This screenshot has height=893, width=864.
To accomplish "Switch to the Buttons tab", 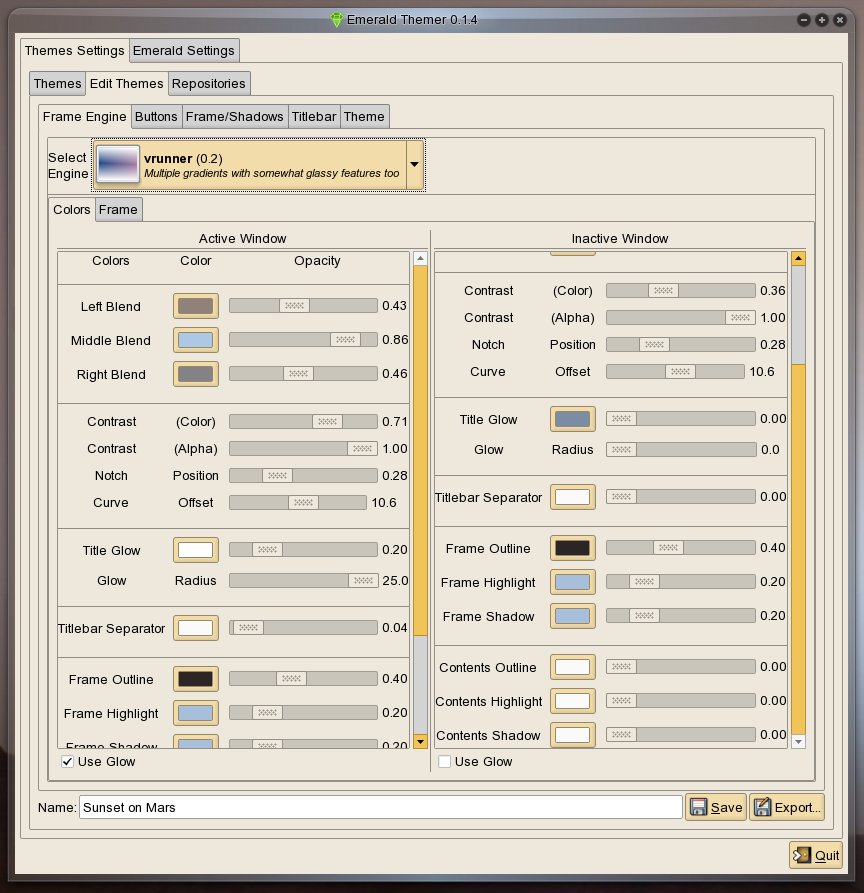I will click(156, 117).
